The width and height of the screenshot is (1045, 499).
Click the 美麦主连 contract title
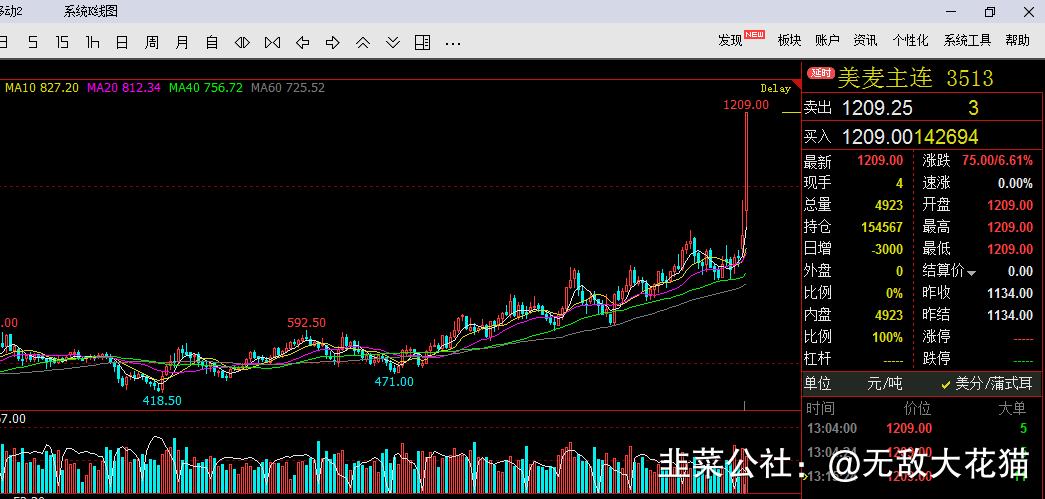coord(884,78)
